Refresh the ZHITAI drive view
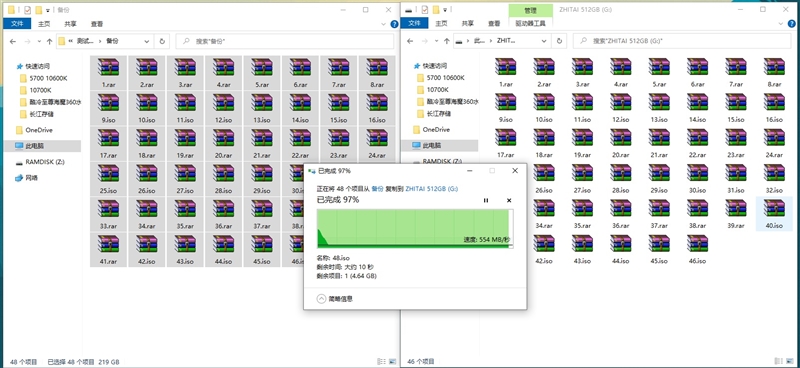 coord(560,41)
